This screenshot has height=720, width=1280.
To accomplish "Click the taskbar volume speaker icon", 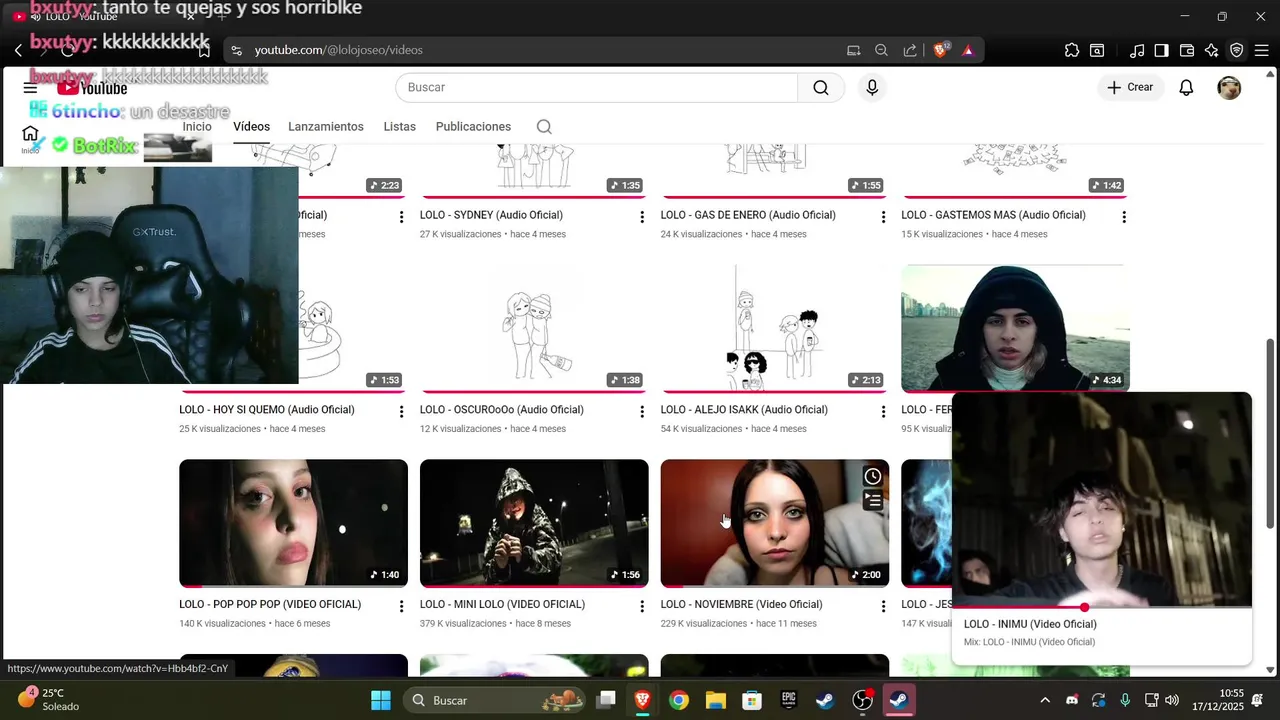I will pos(1172,700).
